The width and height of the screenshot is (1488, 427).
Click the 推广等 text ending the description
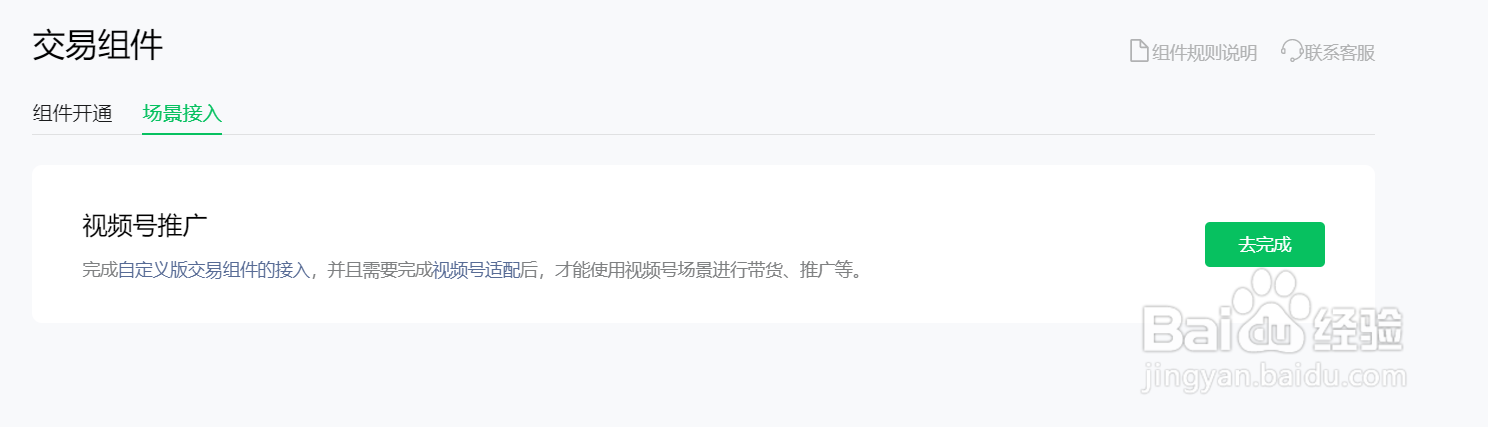click(x=827, y=270)
